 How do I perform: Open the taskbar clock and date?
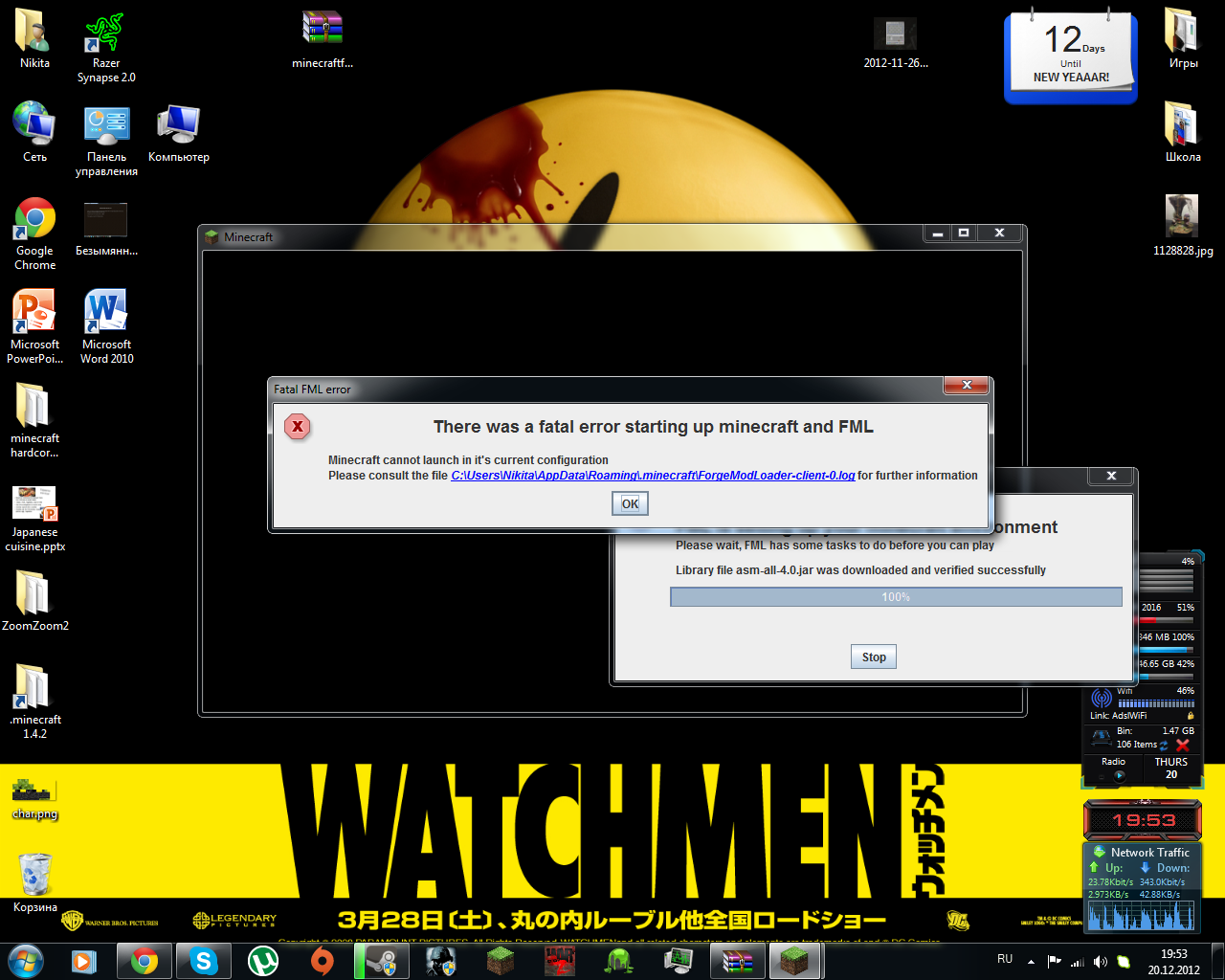[x=1173, y=961]
